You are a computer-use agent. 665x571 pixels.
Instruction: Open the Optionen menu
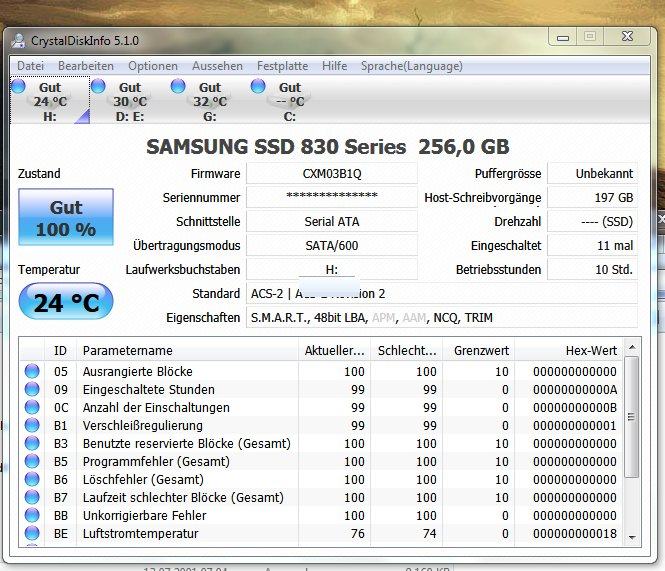click(x=153, y=66)
